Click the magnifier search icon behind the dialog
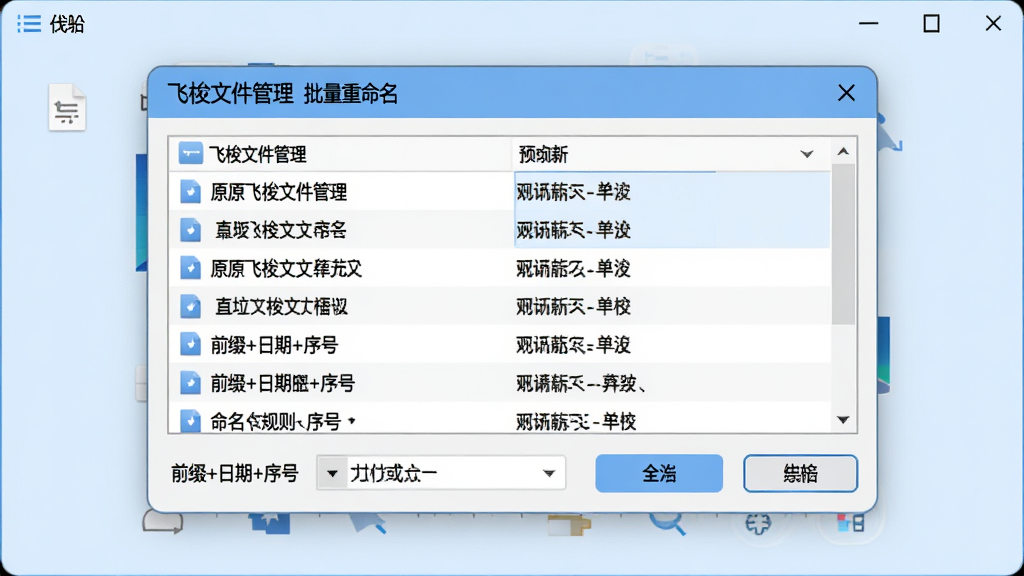Screen dimensions: 1024x576 pos(667,523)
